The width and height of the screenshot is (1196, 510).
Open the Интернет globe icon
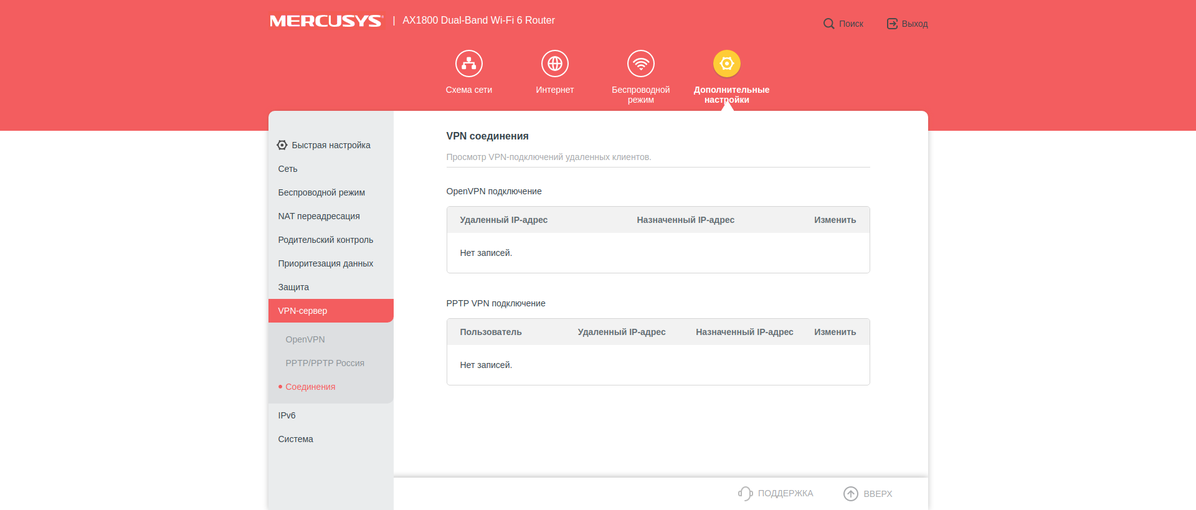tap(554, 64)
